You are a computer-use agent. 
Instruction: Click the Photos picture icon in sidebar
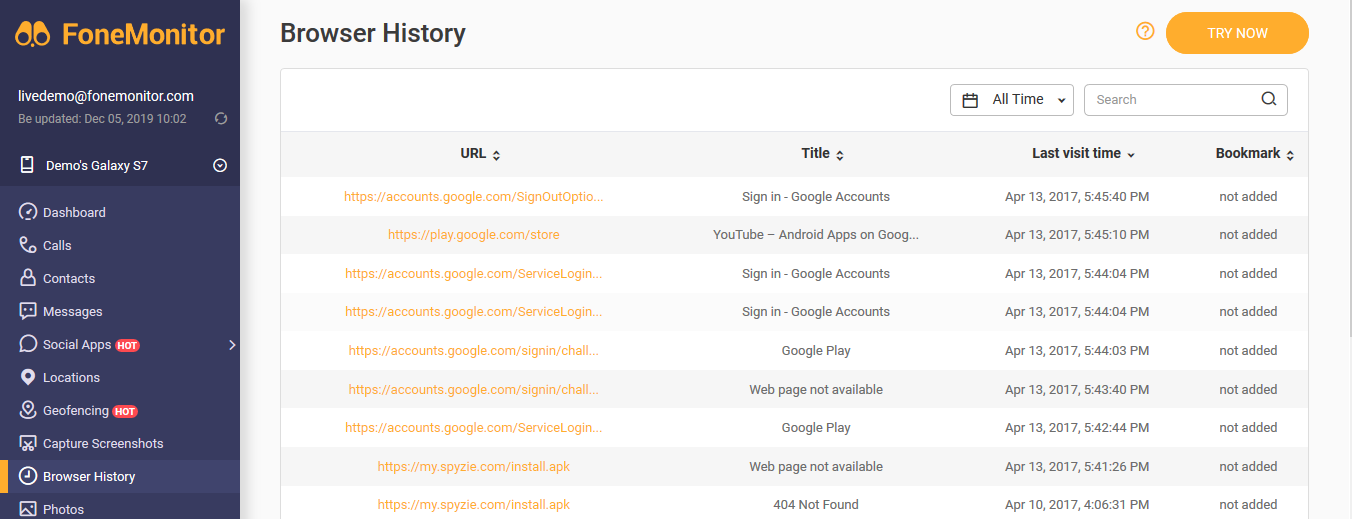28,509
